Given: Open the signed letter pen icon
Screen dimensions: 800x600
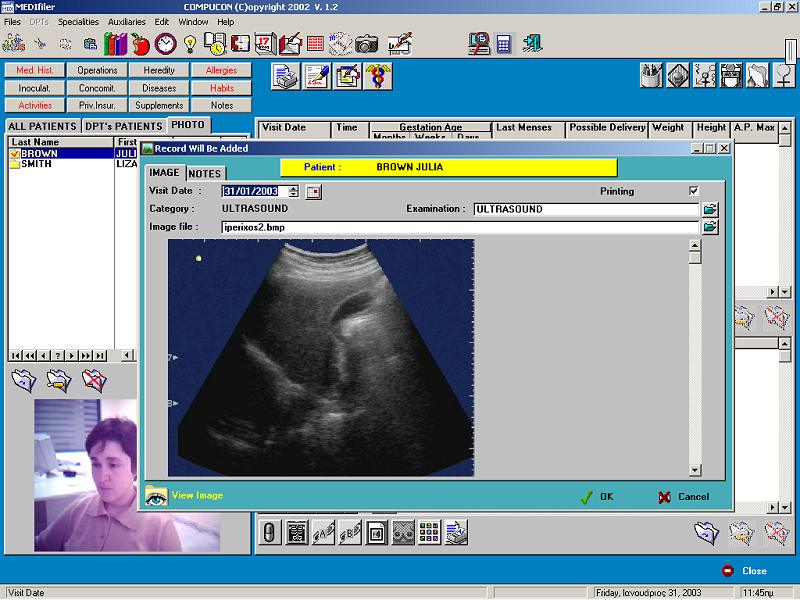Looking at the screenshot, I should [316, 77].
